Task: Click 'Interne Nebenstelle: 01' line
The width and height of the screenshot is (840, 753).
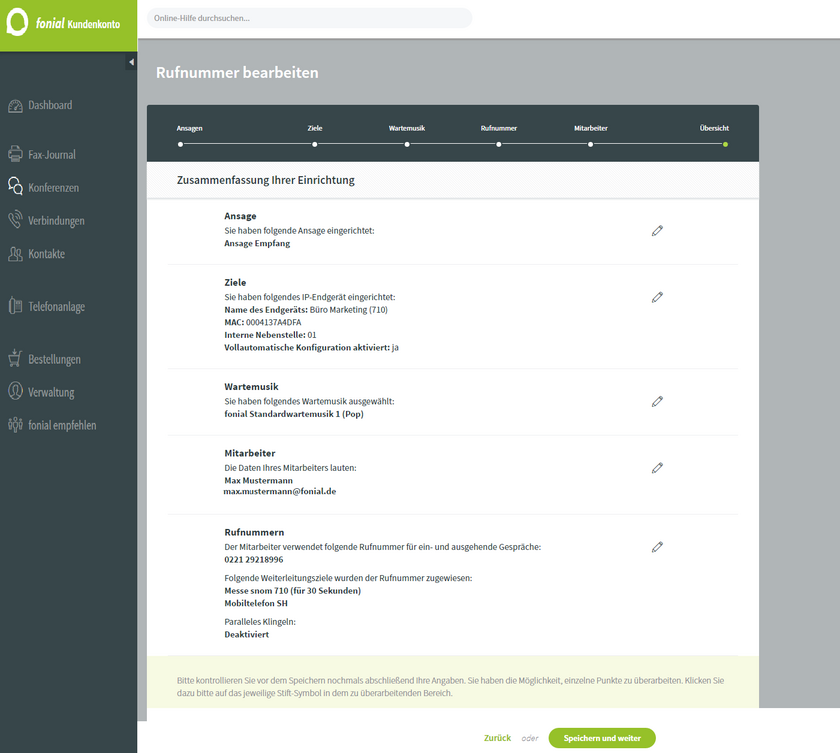Action: (x=270, y=335)
